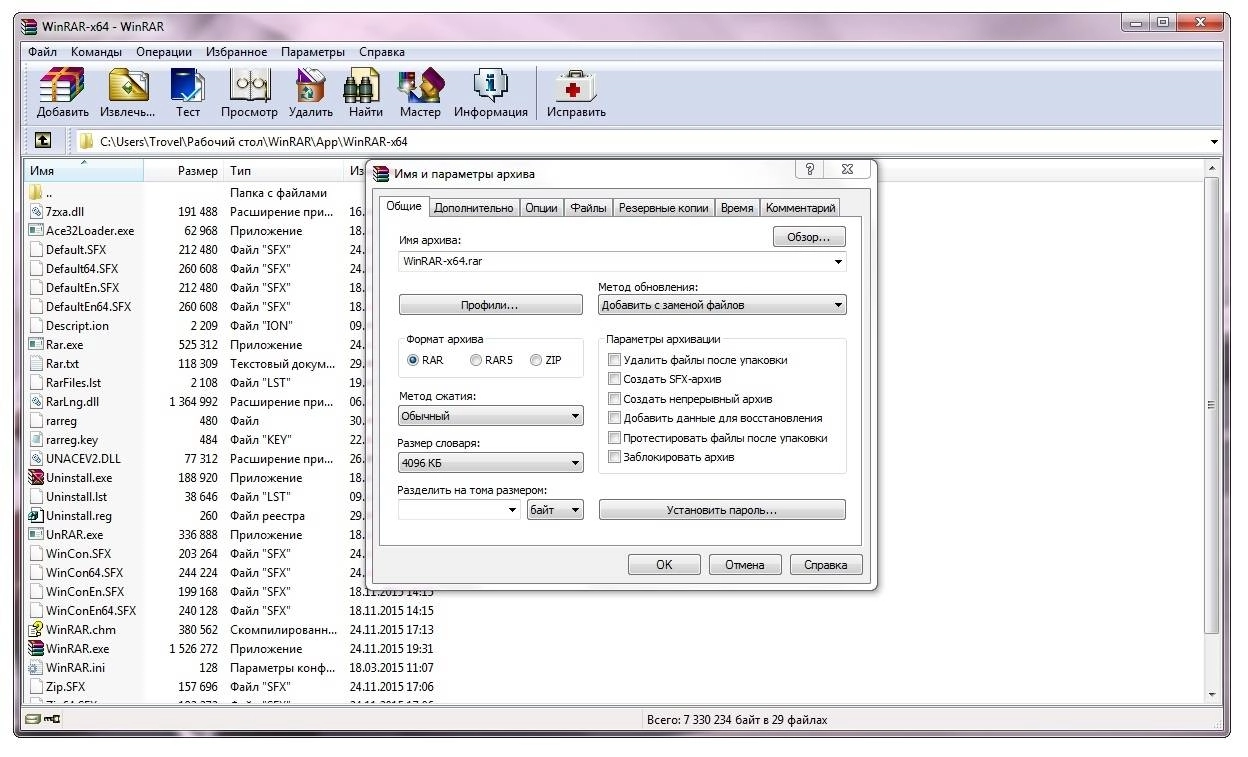Click Установить пароль... button
The image size is (1248, 757).
click(722, 510)
